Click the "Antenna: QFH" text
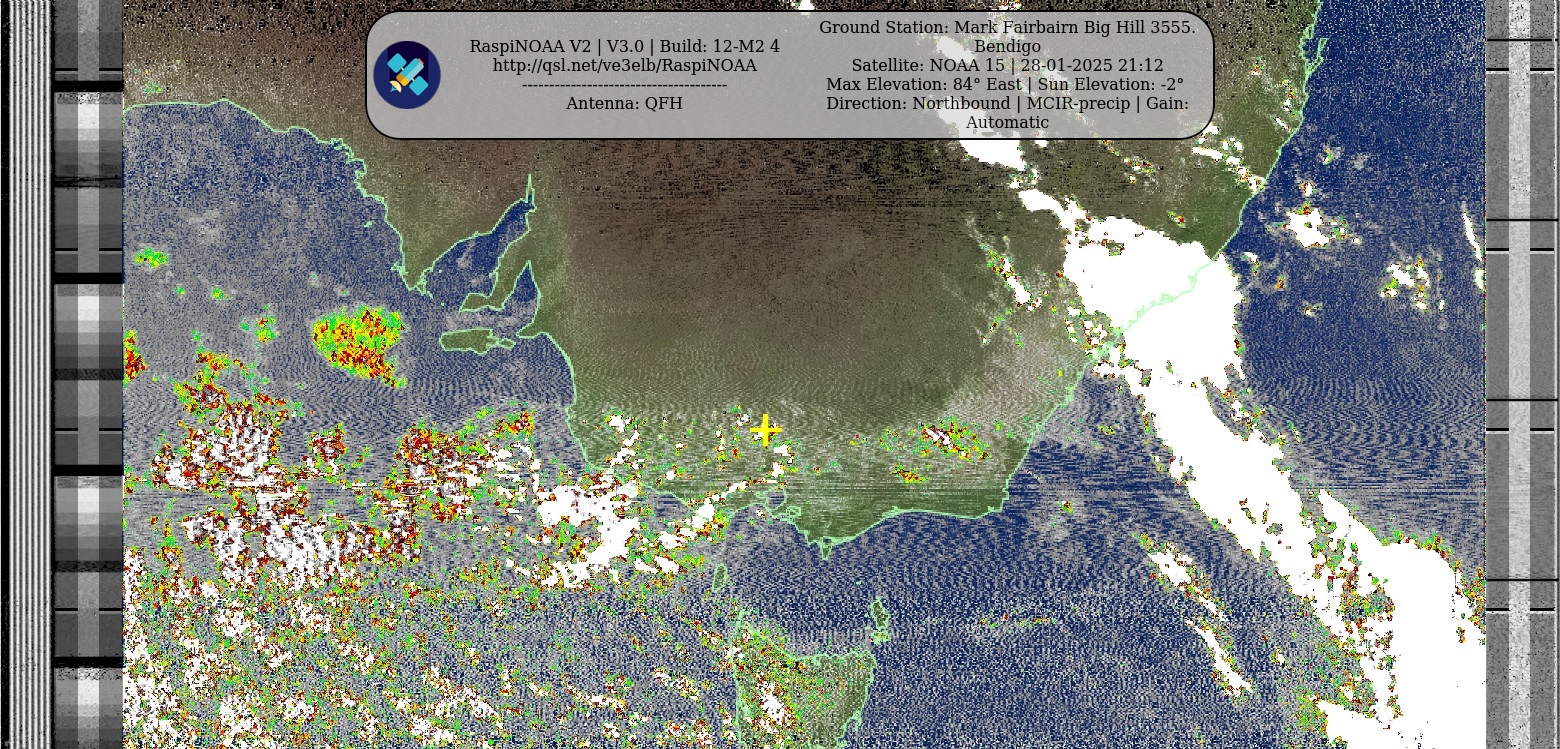Image resolution: width=1560 pixels, height=749 pixels. (625, 103)
